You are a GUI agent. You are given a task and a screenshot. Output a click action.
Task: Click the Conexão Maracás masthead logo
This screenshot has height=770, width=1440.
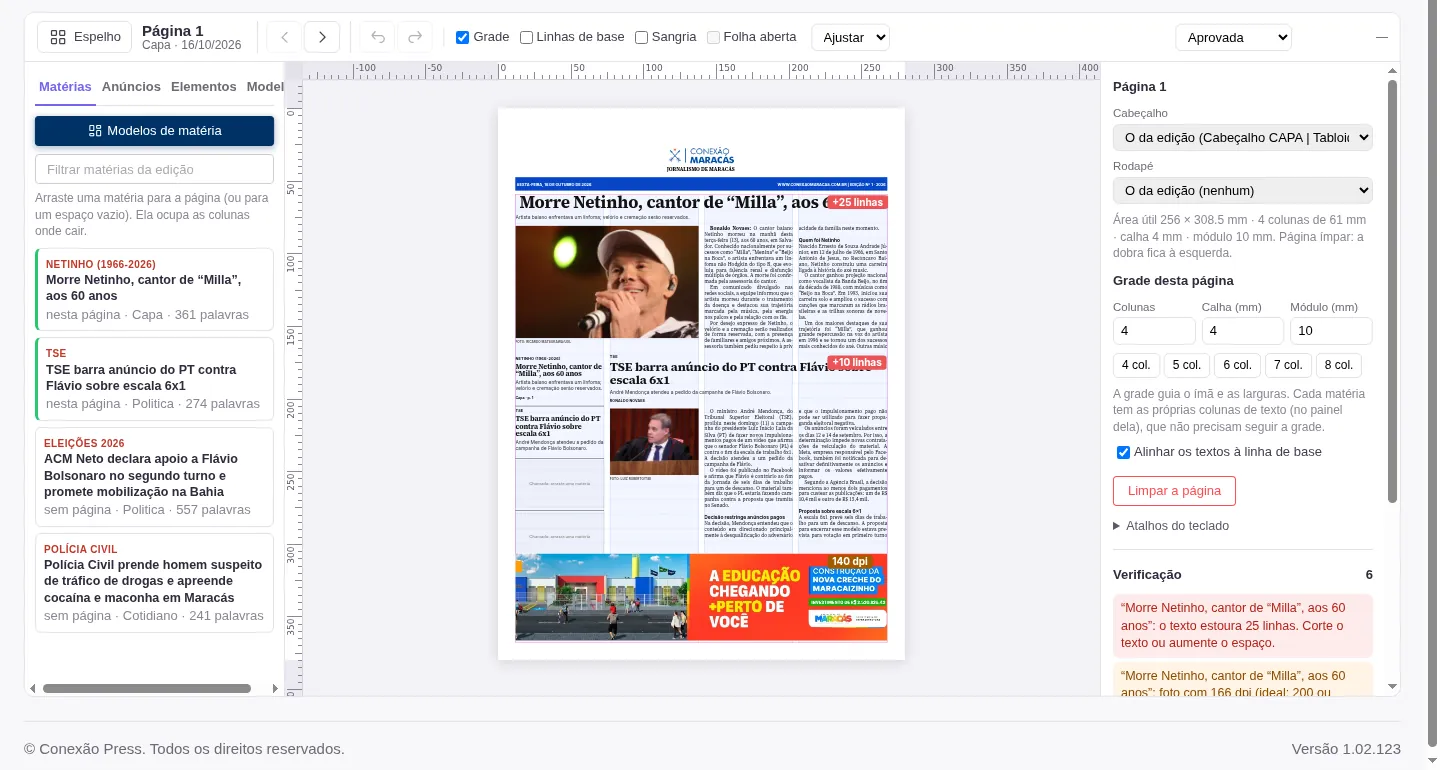click(701, 159)
